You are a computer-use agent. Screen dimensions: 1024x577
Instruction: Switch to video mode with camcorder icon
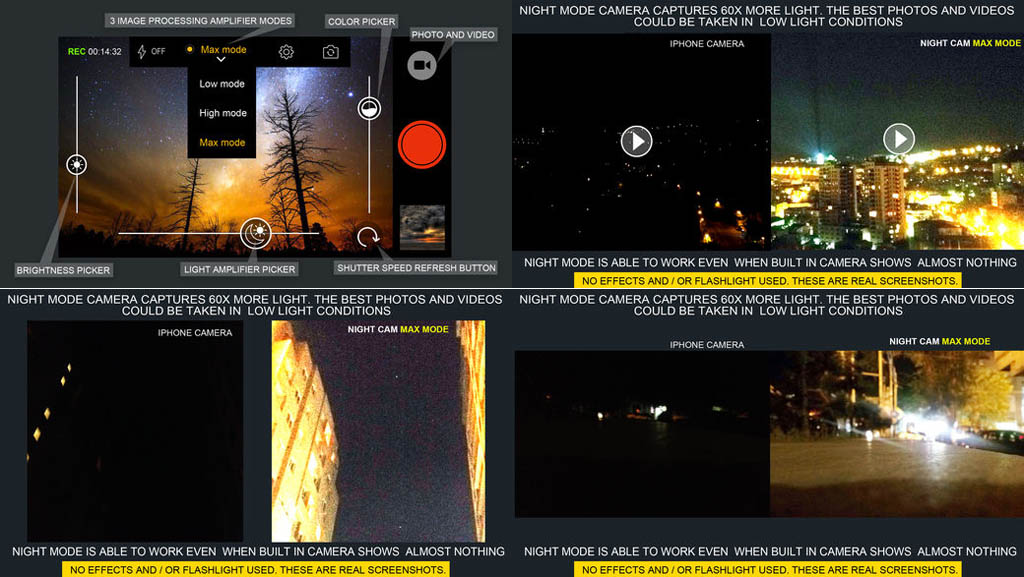[x=421, y=65]
